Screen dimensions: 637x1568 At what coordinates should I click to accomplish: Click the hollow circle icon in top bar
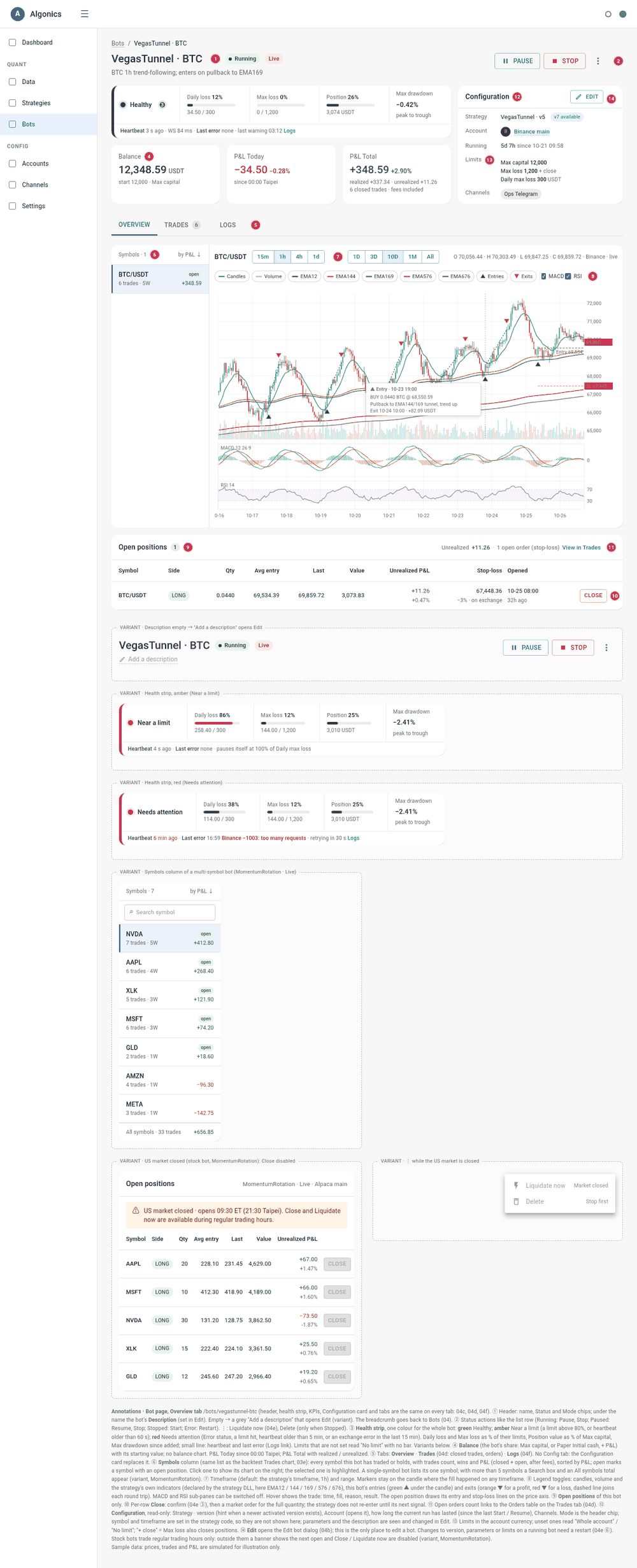608,14
